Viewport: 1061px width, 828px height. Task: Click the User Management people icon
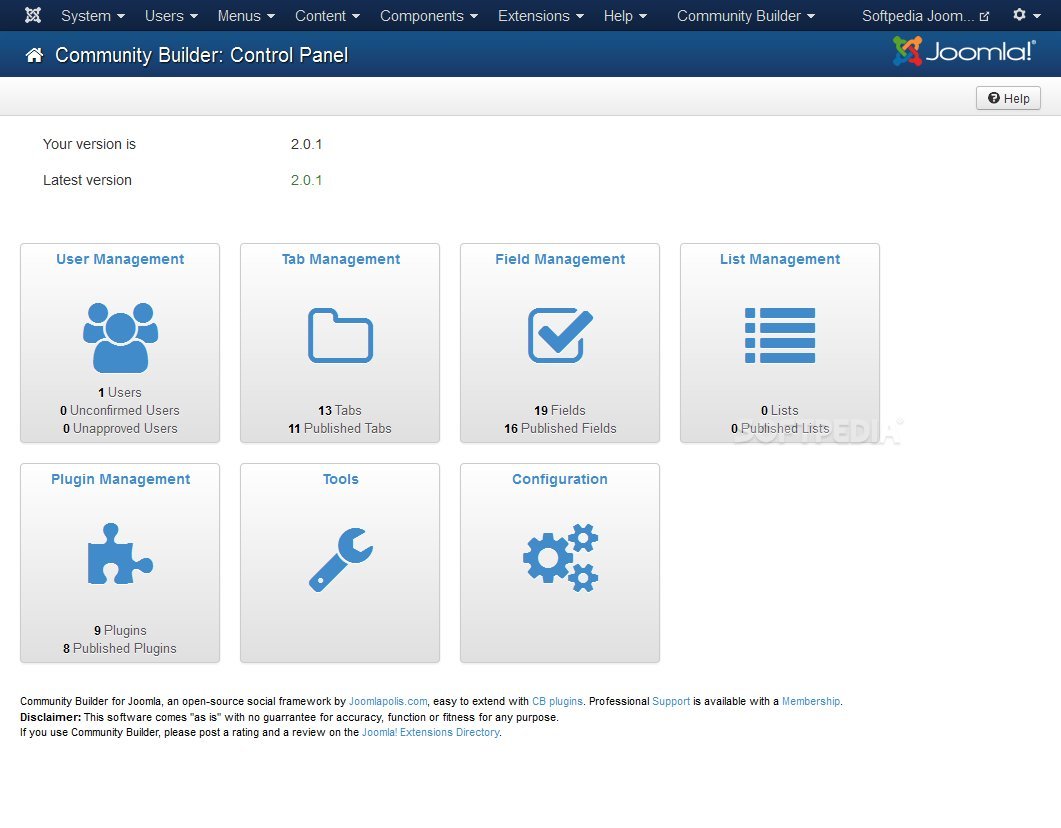[x=120, y=338]
